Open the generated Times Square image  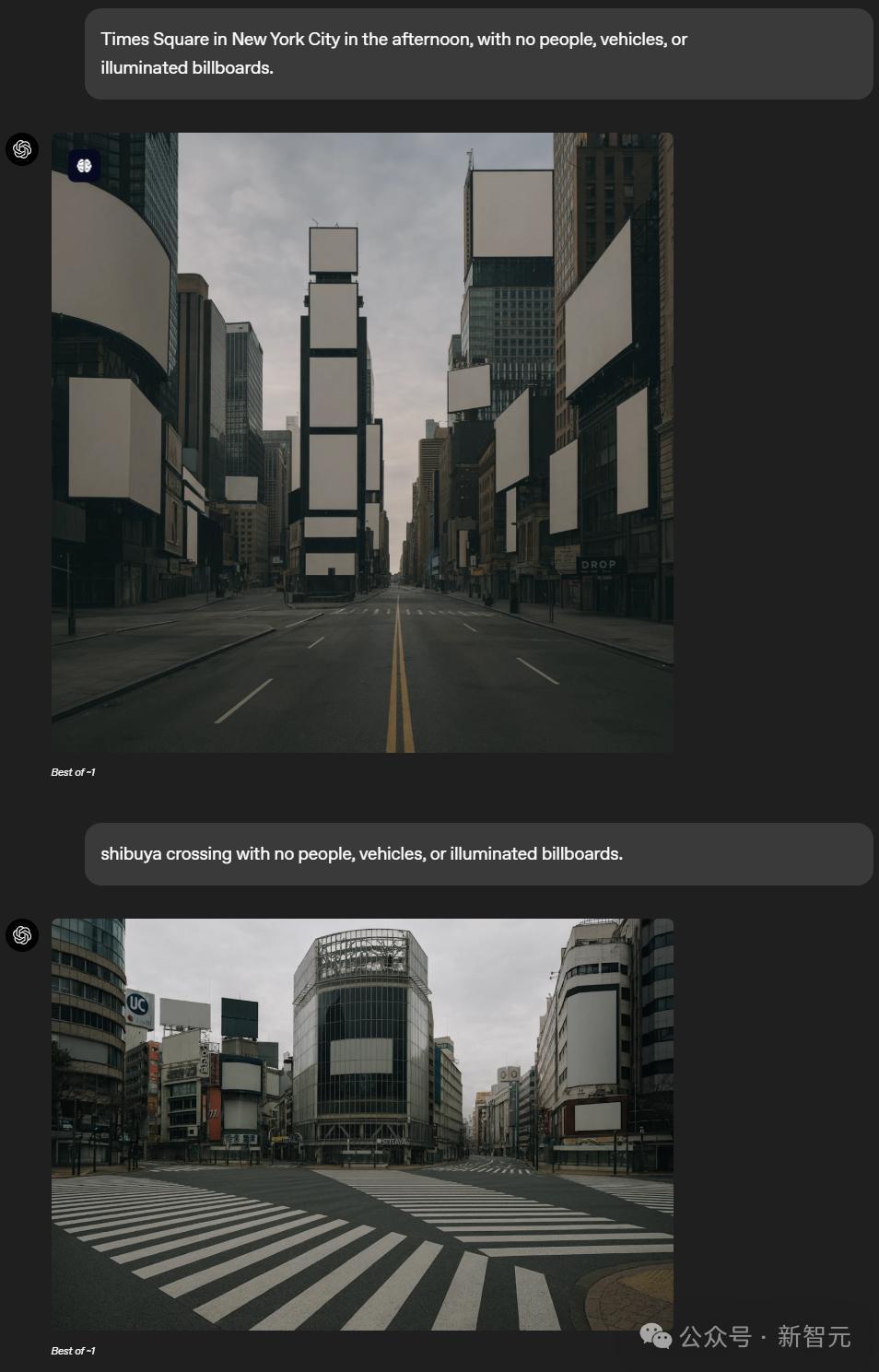click(362, 442)
